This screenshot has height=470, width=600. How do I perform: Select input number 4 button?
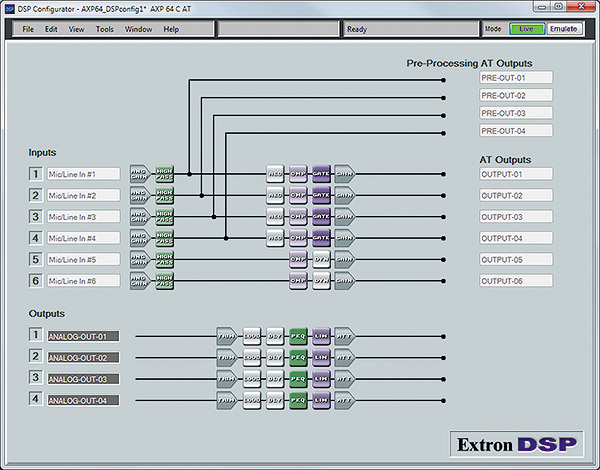[36, 238]
